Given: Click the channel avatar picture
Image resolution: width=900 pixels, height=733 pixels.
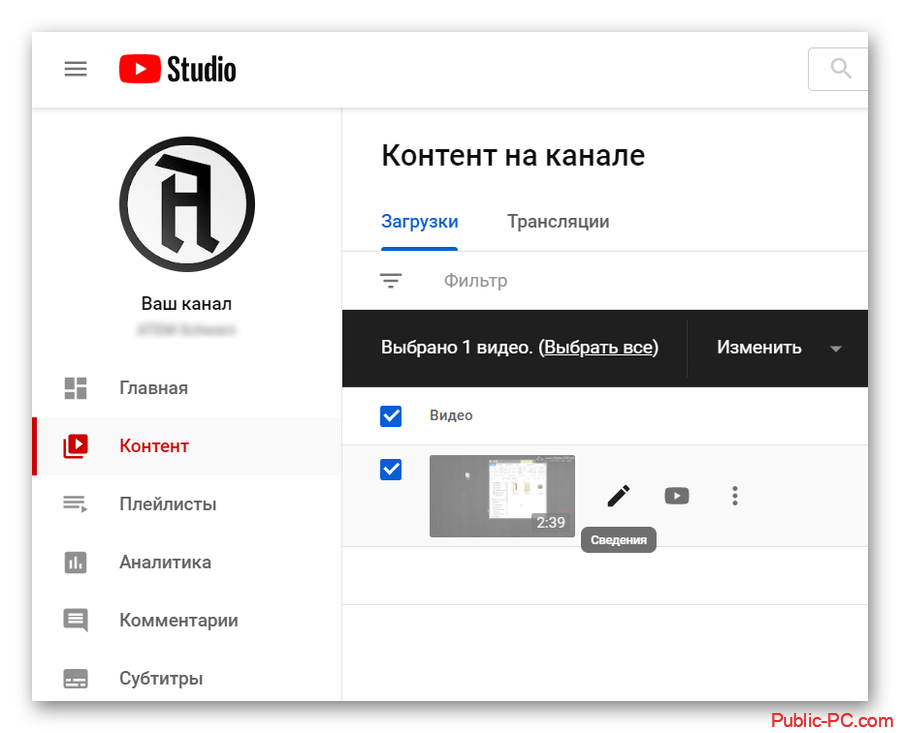Looking at the screenshot, I should pos(187,204).
